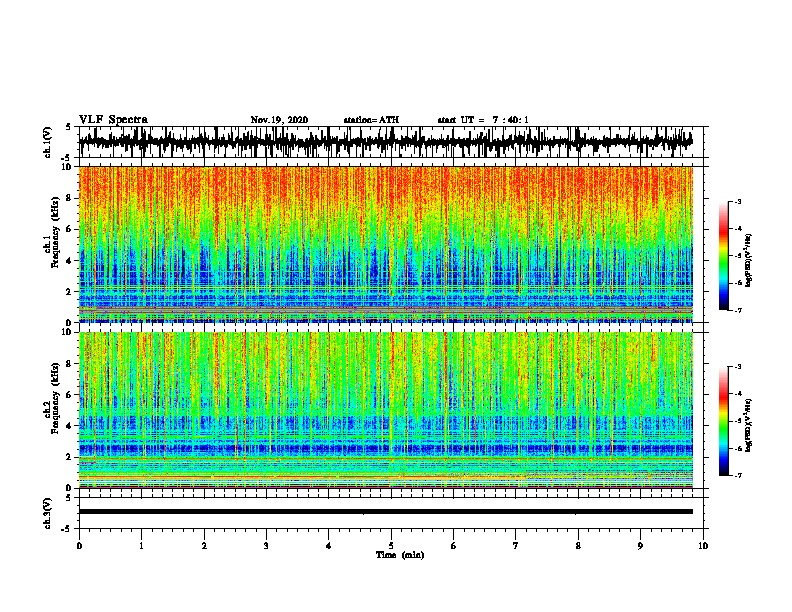Click the time axis tick label "3"
This screenshot has height=612, width=792.
click(x=266, y=546)
